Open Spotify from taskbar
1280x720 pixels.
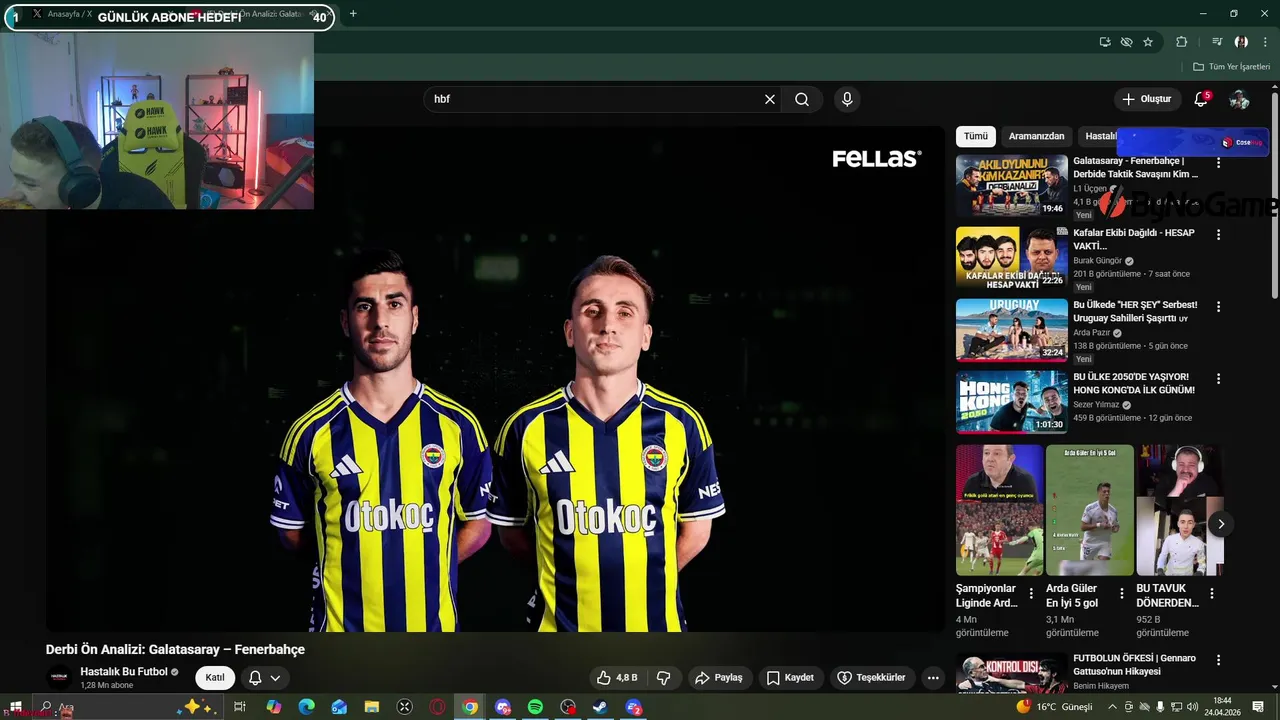[x=535, y=707]
